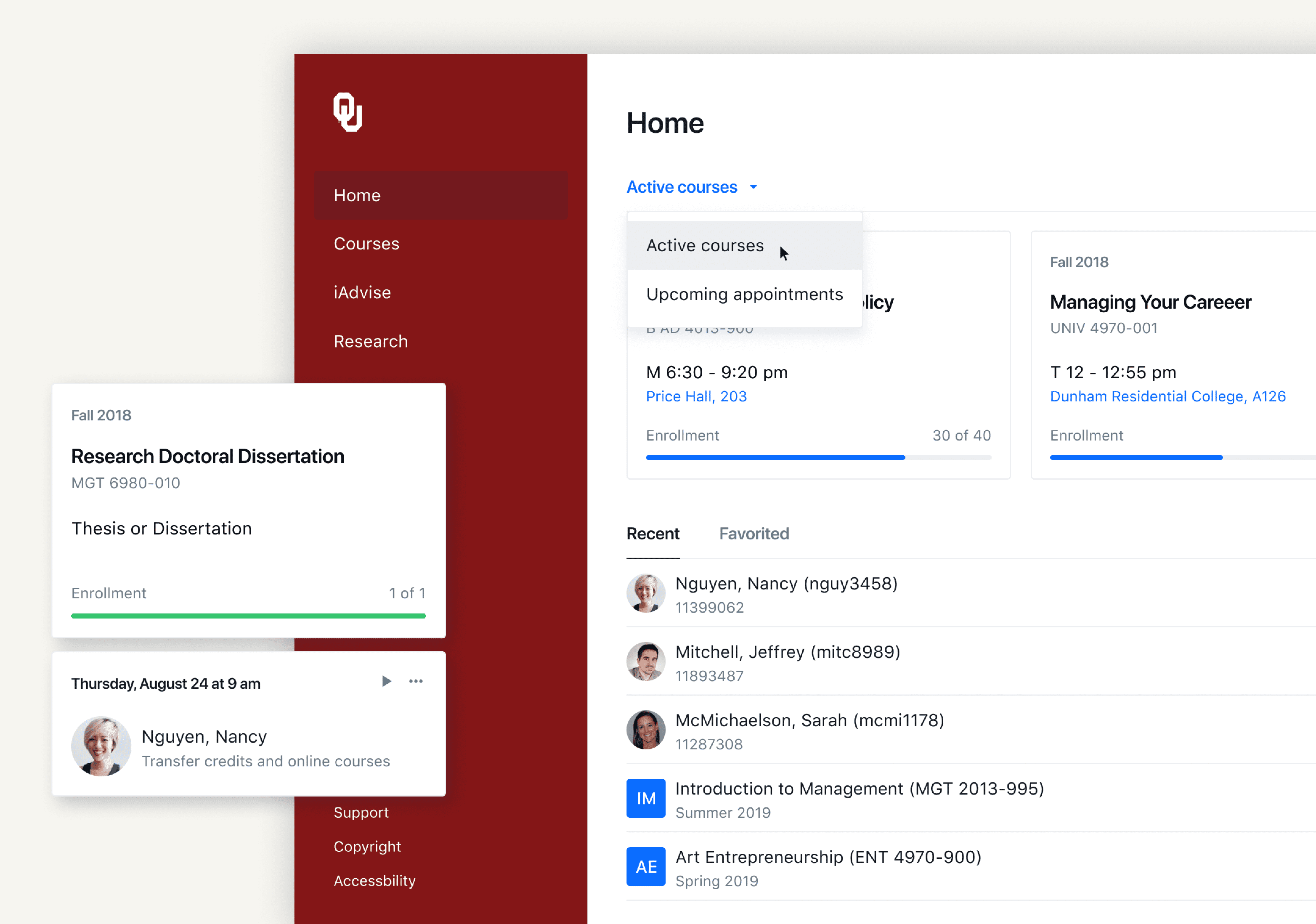Screen dimensions: 1316x924
Task: Click Jeffrey Mitchell's avatar photo
Action: click(645, 661)
